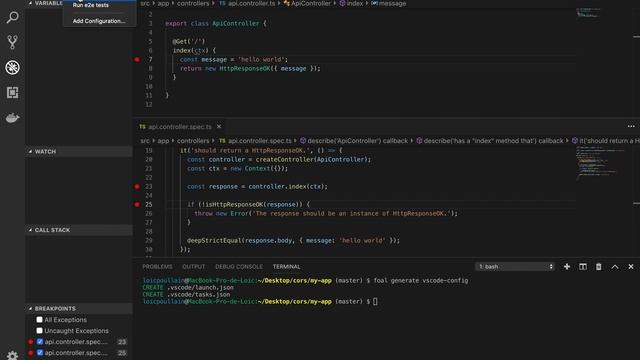This screenshot has width=640, height=360.
Task: Select the Run e2e tests configuration
Action: pos(91,5)
